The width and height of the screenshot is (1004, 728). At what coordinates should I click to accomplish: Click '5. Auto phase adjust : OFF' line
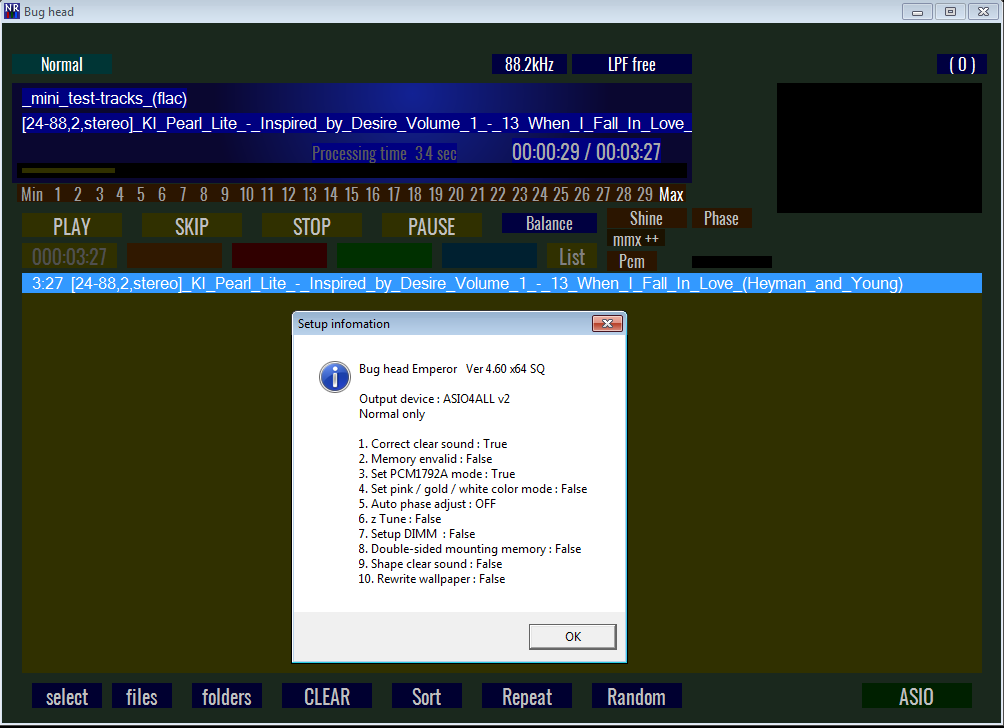pos(427,504)
